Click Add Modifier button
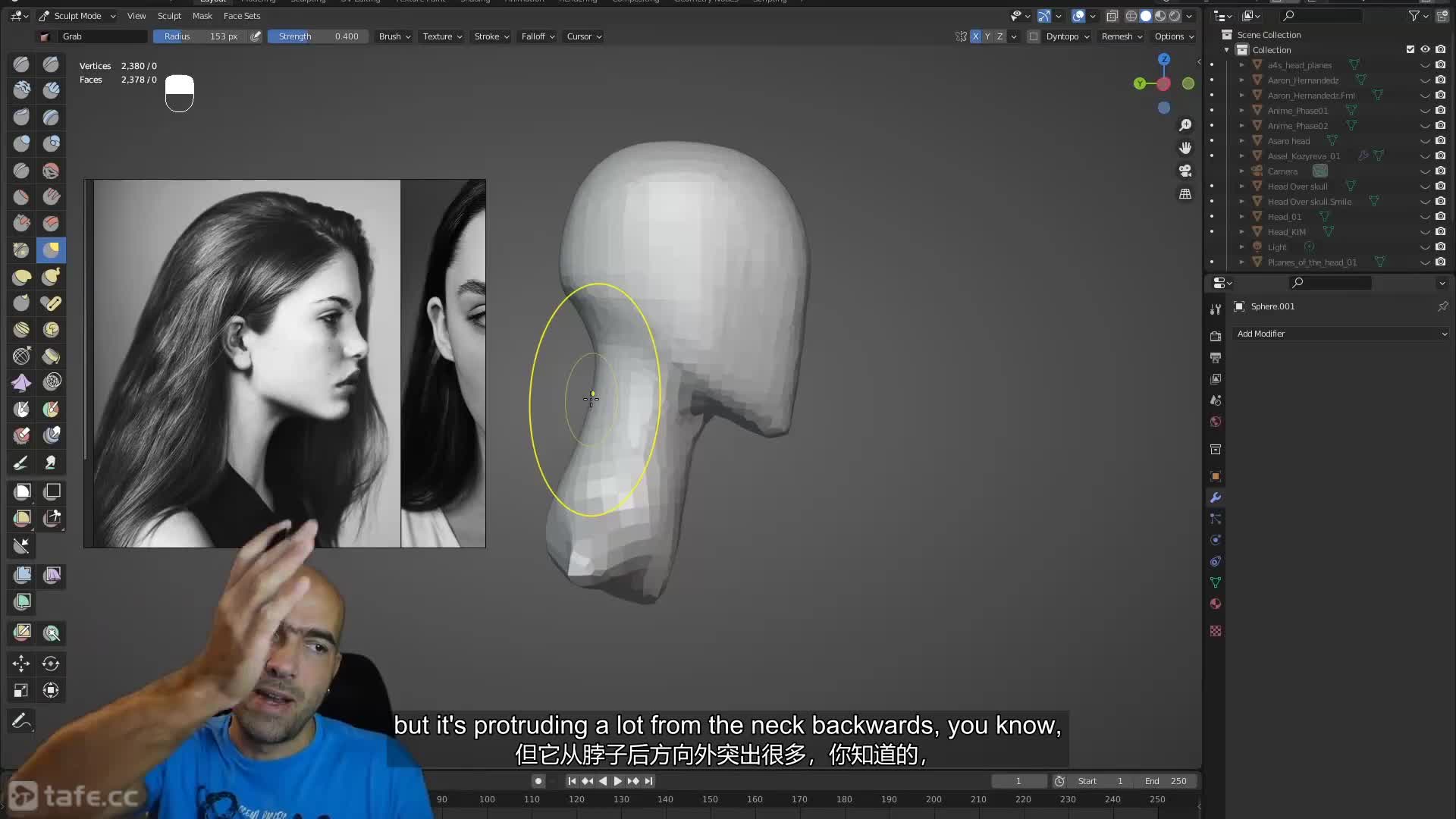 click(x=1342, y=334)
